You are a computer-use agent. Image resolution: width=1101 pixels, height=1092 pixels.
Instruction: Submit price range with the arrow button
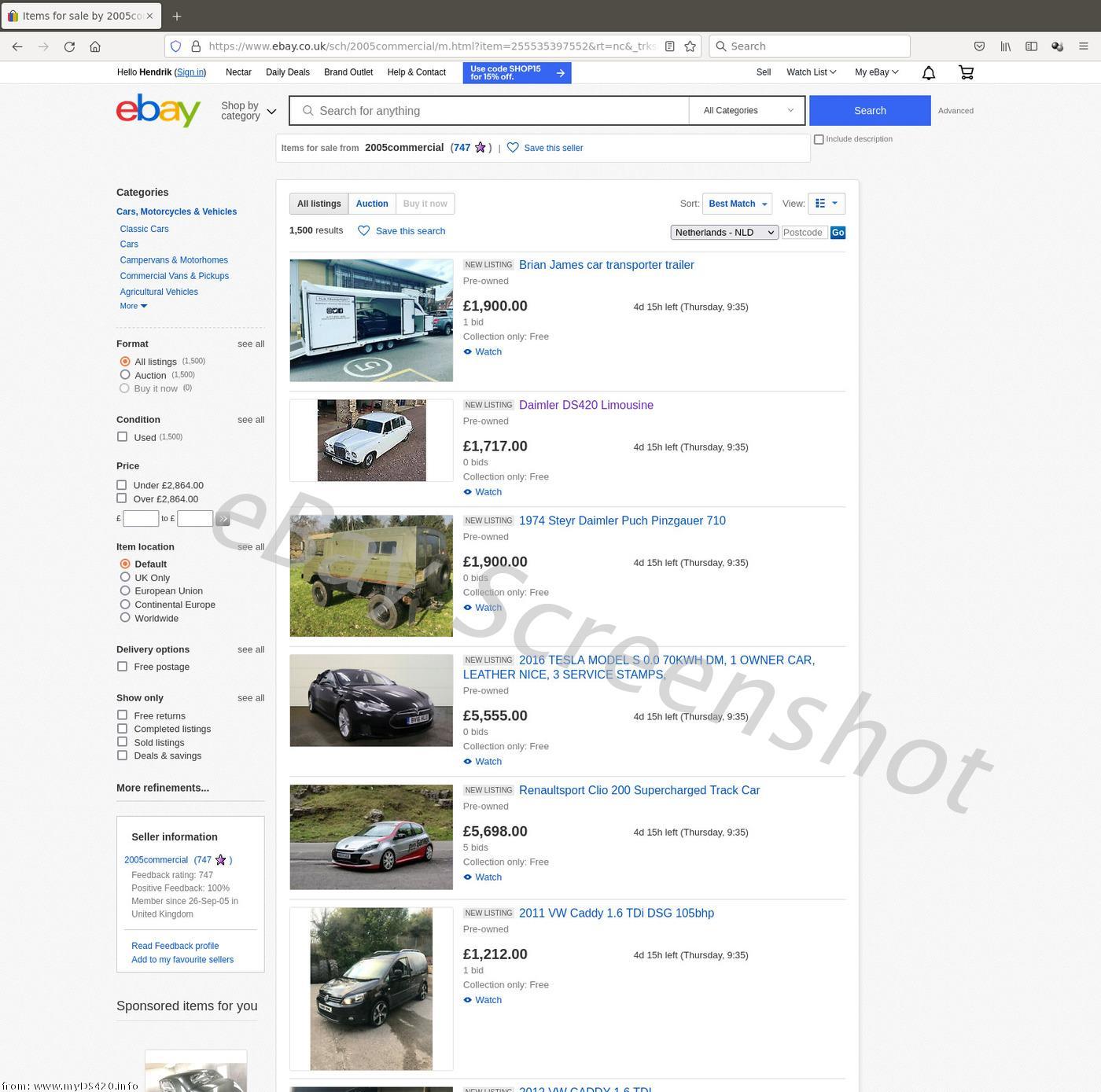coord(223,519)
